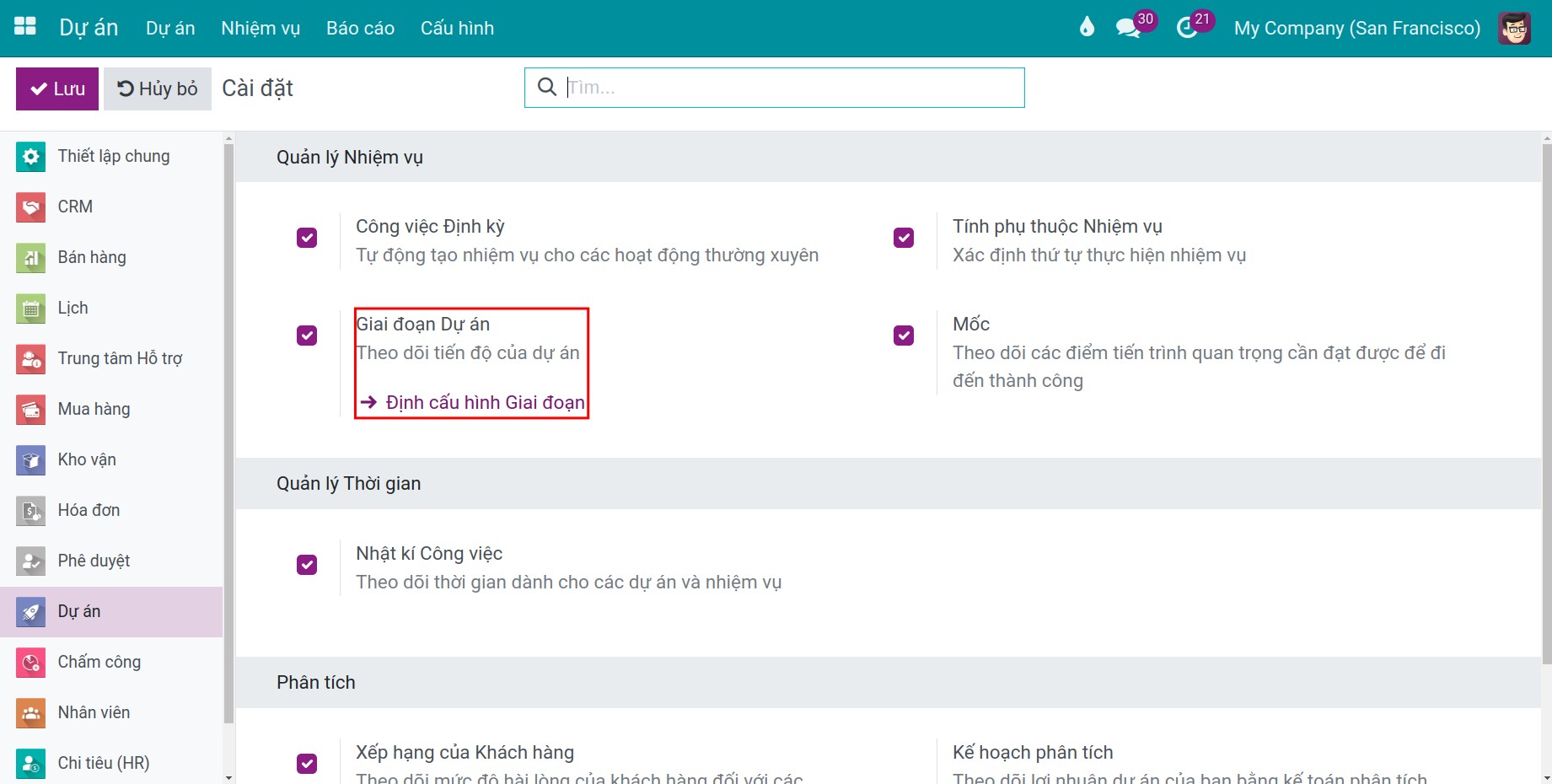The height and width of the screenshot is (784, 1552).
Task: Toggle Xếp hạng của Khách hàng checkbox
Action: [307, 764]
